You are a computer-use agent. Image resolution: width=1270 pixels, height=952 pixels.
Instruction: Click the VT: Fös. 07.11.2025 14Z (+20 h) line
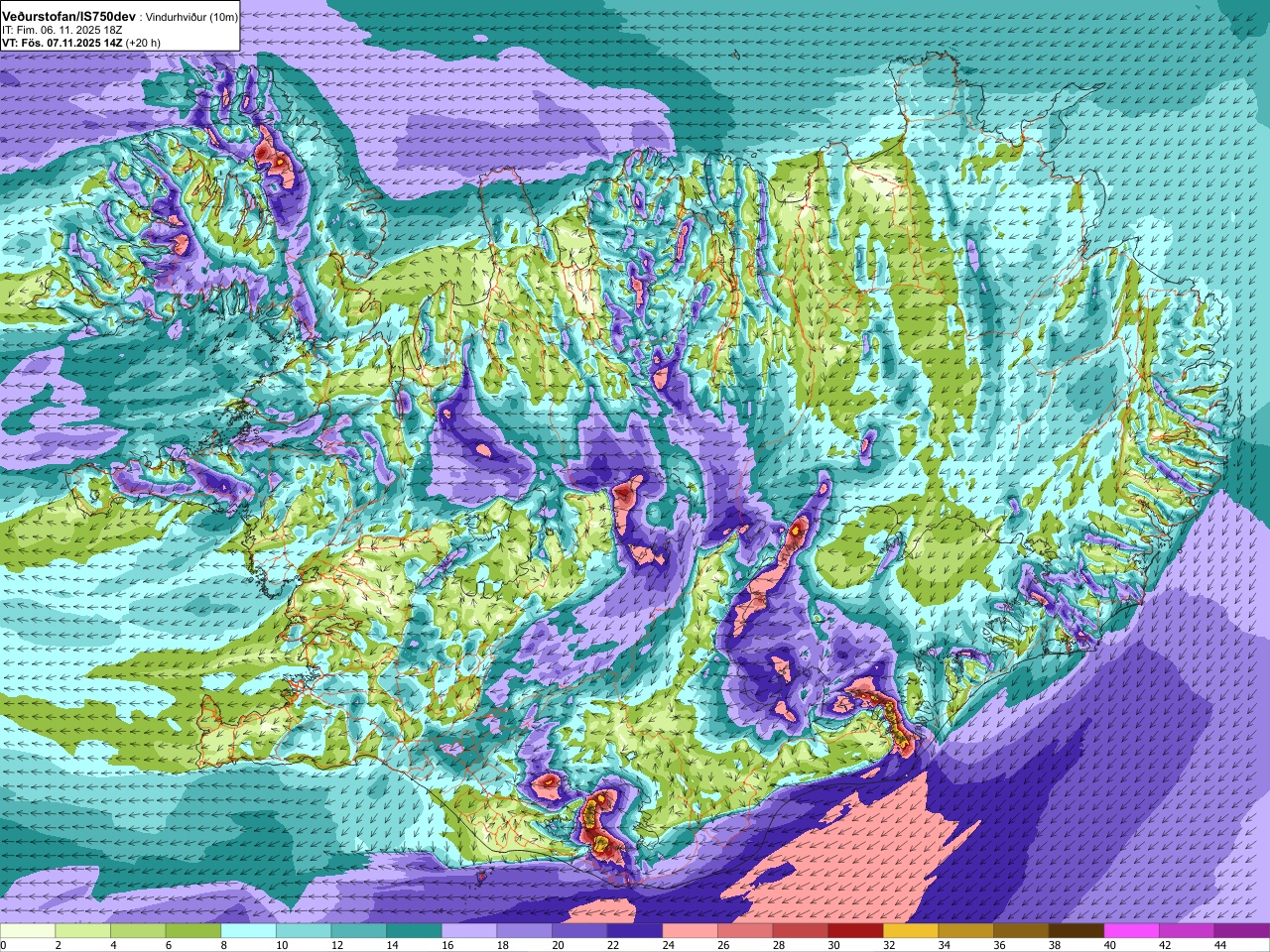pos(81,43)
